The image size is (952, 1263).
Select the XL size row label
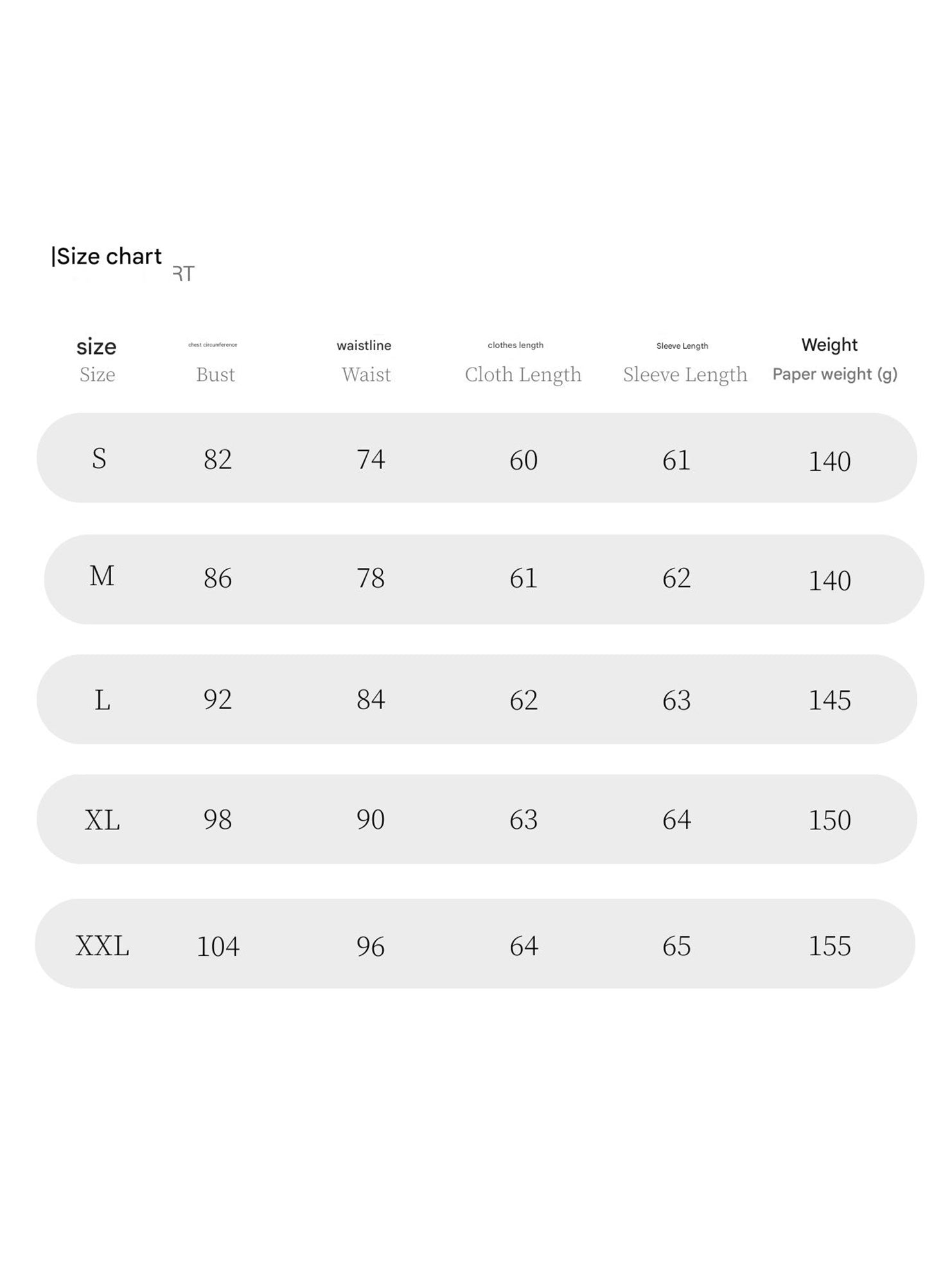tap(102, 820)
